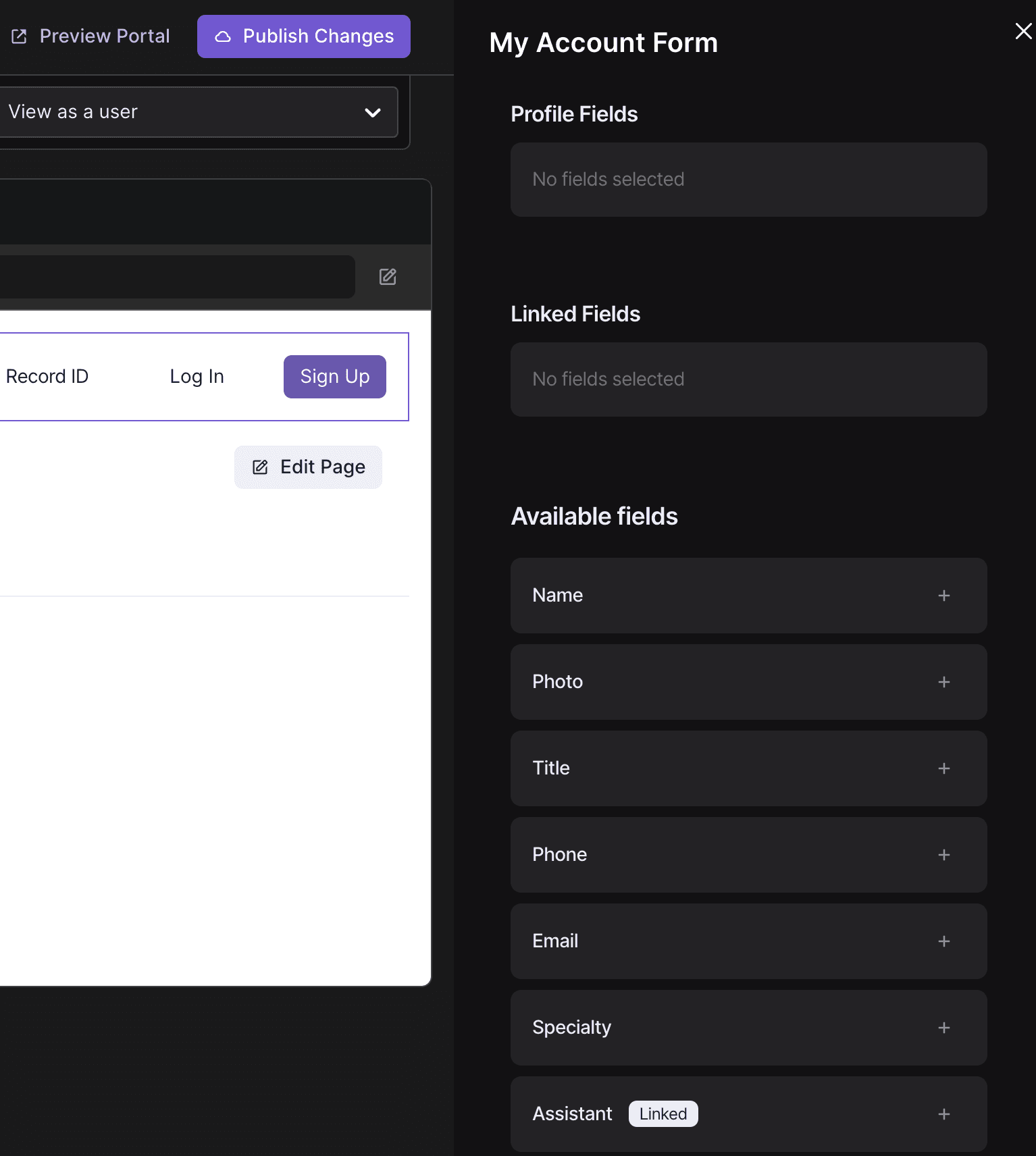Select the Record ID menu item
1036x1156 pixels.
tap(47, 377)
